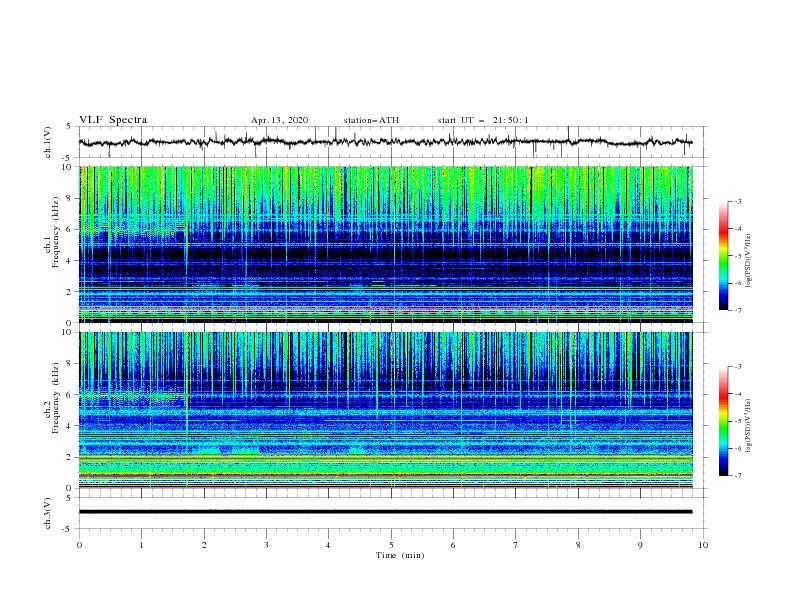Viewport: 792px width, 612px height.
Task: Click the "-3" label on ch.1 colorbar
Action: point(737,202)
